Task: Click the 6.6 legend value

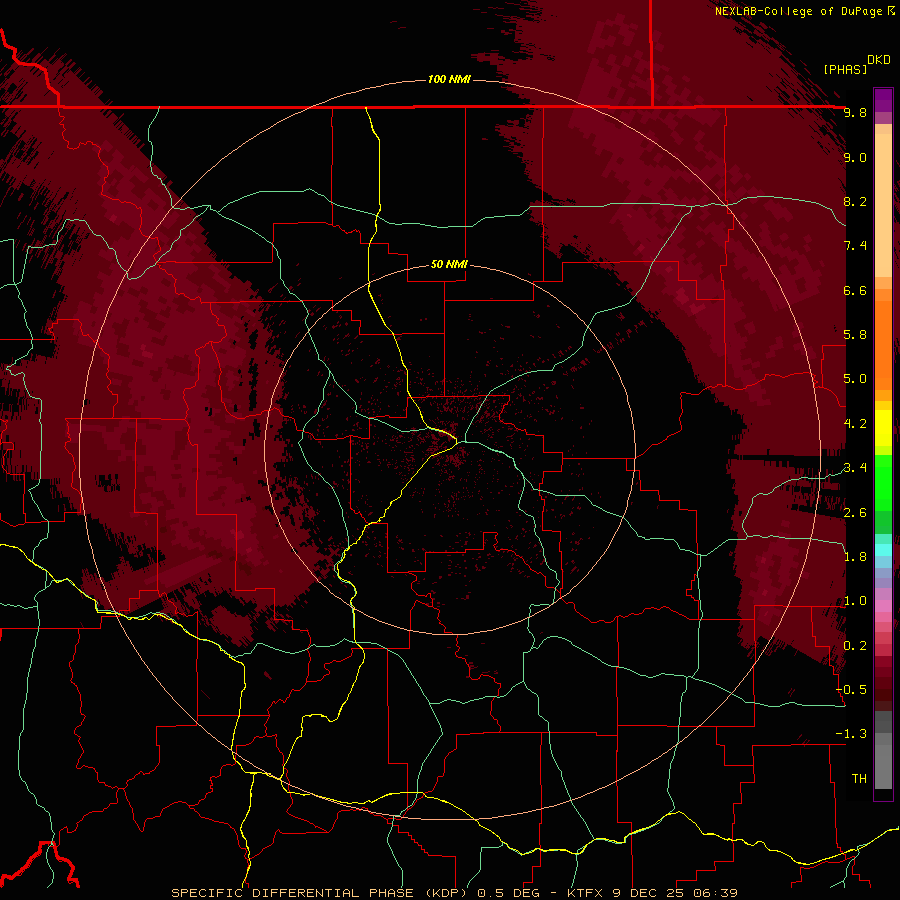Action: (x=855, y=290)
